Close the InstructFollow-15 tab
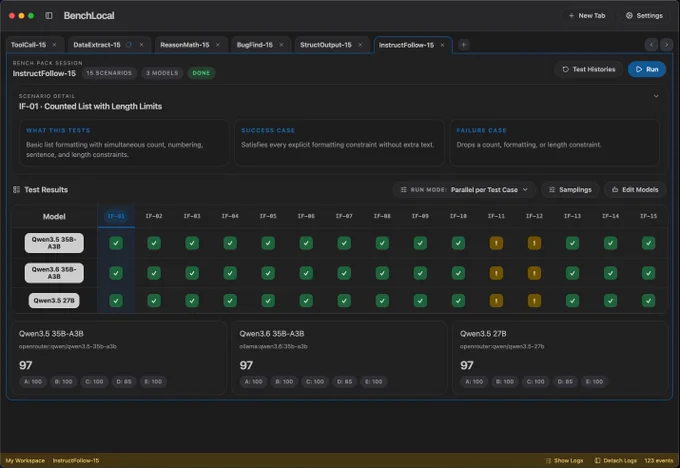 (442, 45)
